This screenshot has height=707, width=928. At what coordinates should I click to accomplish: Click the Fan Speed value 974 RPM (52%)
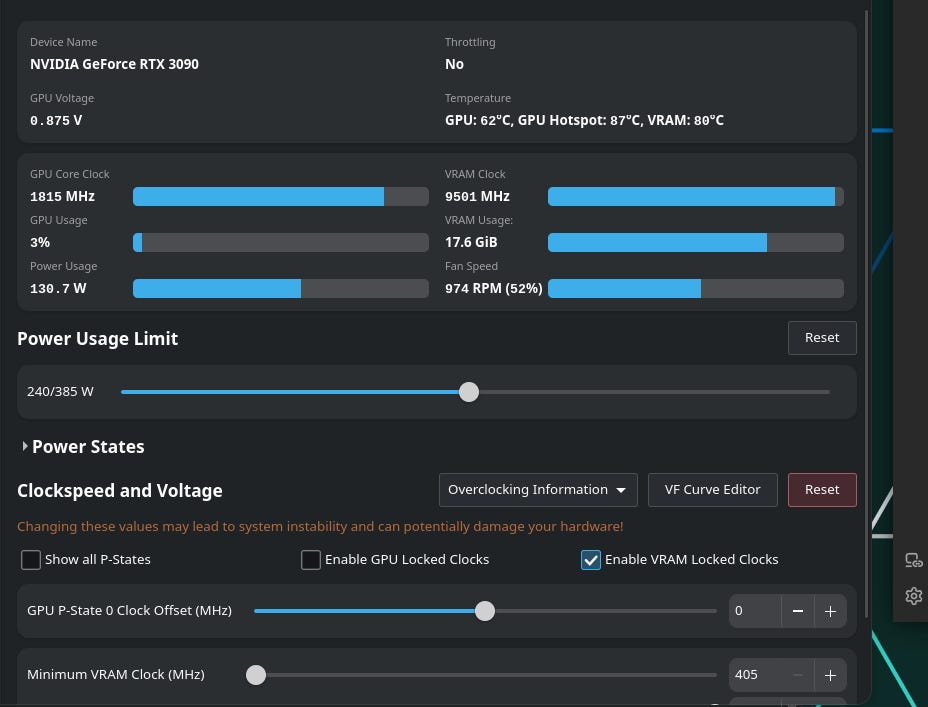(x=494, y=289)
